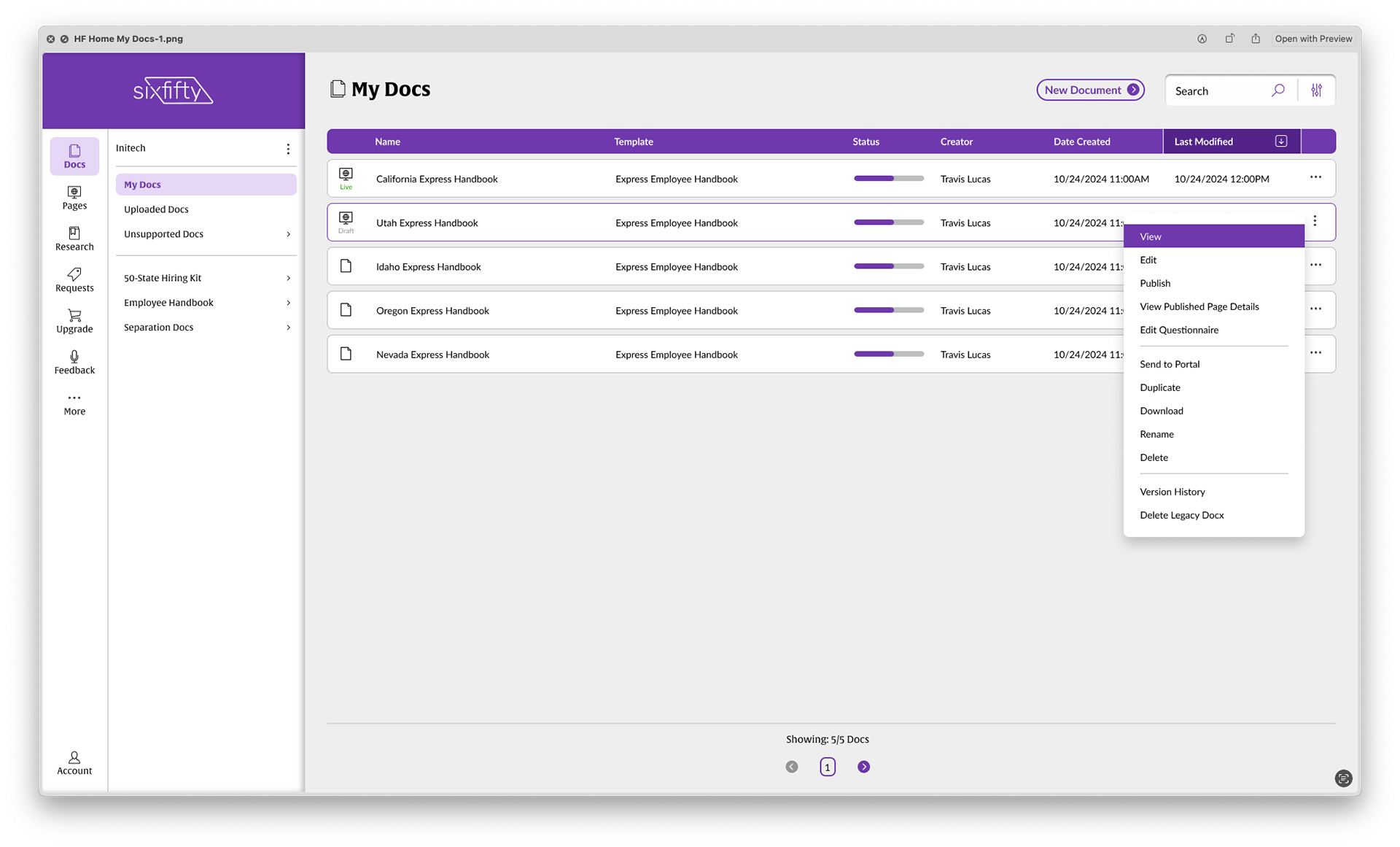1400x847 pixels.
Task: Click the New Document button
Action: click(x=1090, y=90)
